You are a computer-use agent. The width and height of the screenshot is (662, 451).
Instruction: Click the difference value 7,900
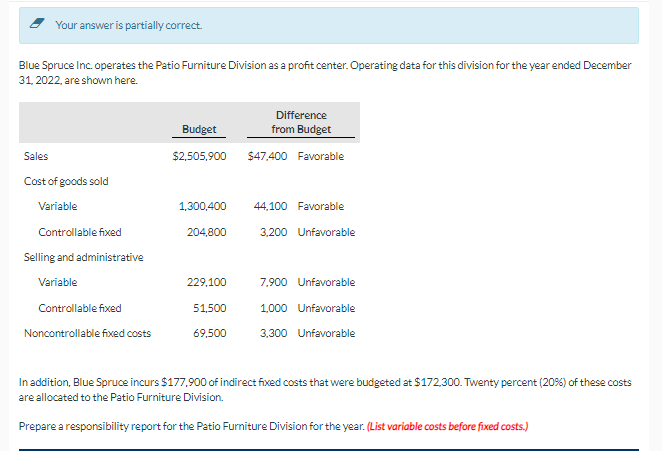(273, 282)
